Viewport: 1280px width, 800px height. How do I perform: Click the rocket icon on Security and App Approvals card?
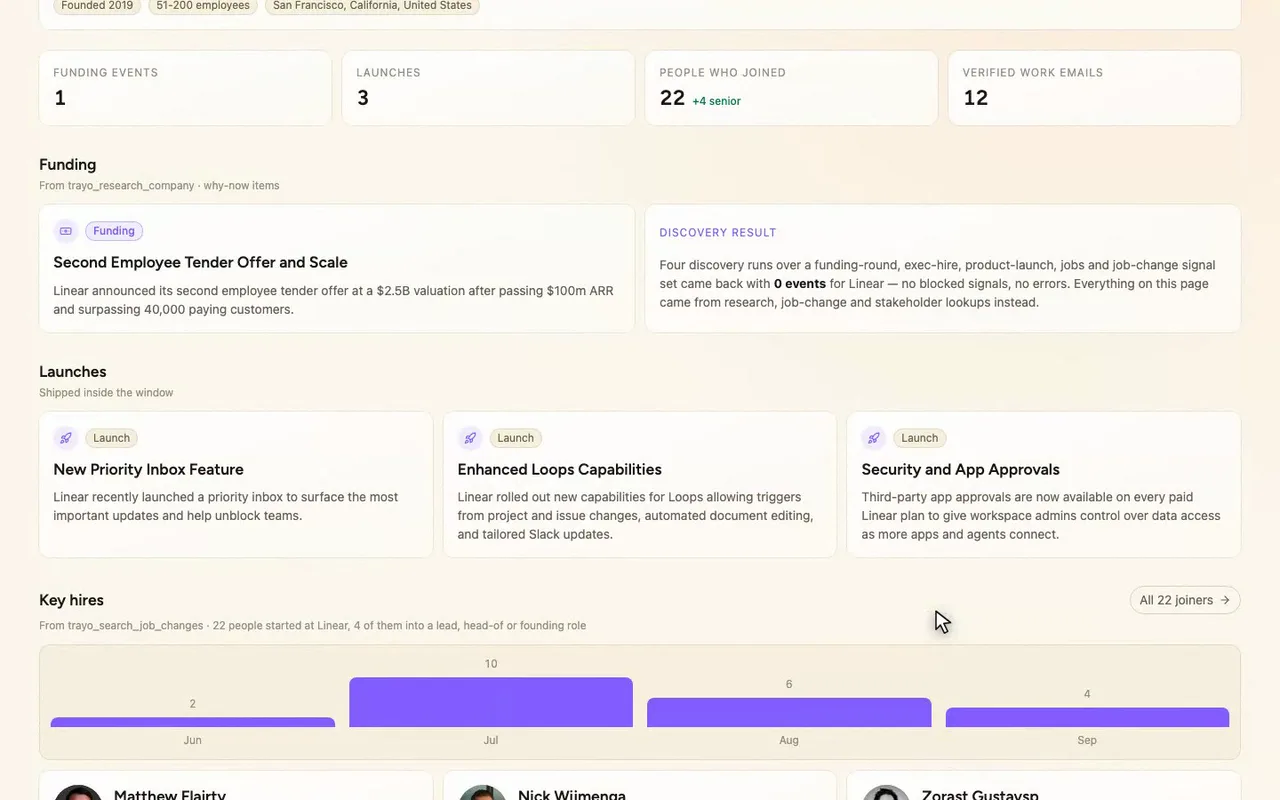[x=874, y=438]
